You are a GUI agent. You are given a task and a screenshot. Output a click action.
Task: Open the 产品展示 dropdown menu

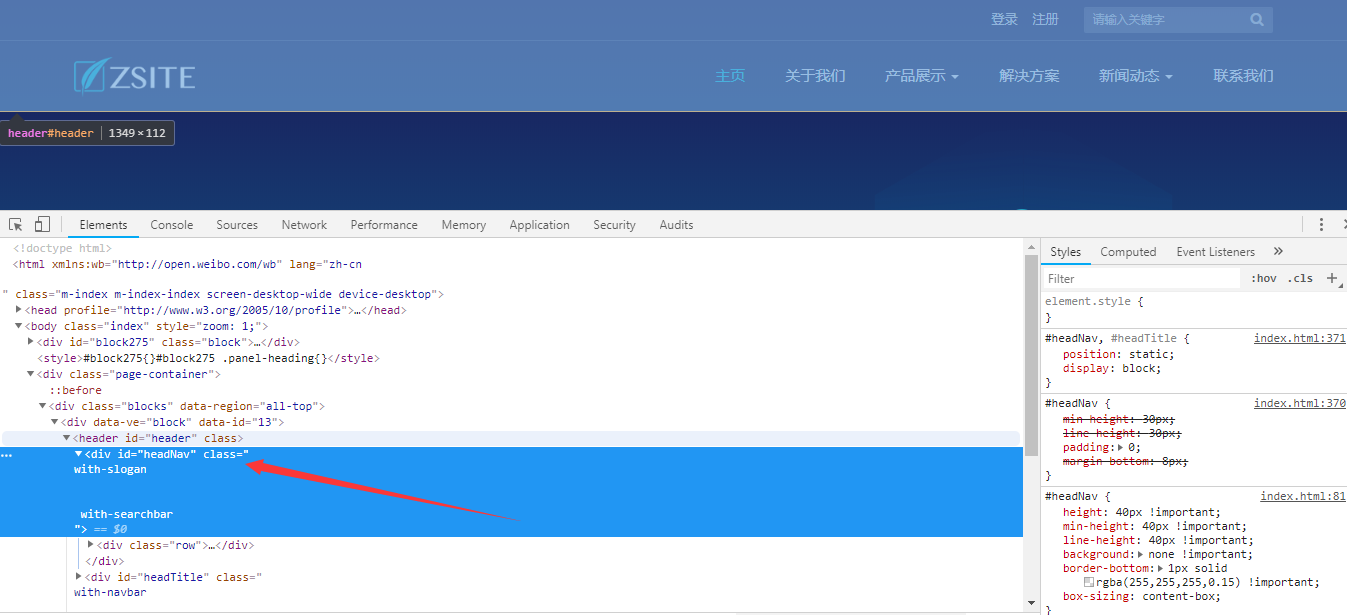coord(921,76)
